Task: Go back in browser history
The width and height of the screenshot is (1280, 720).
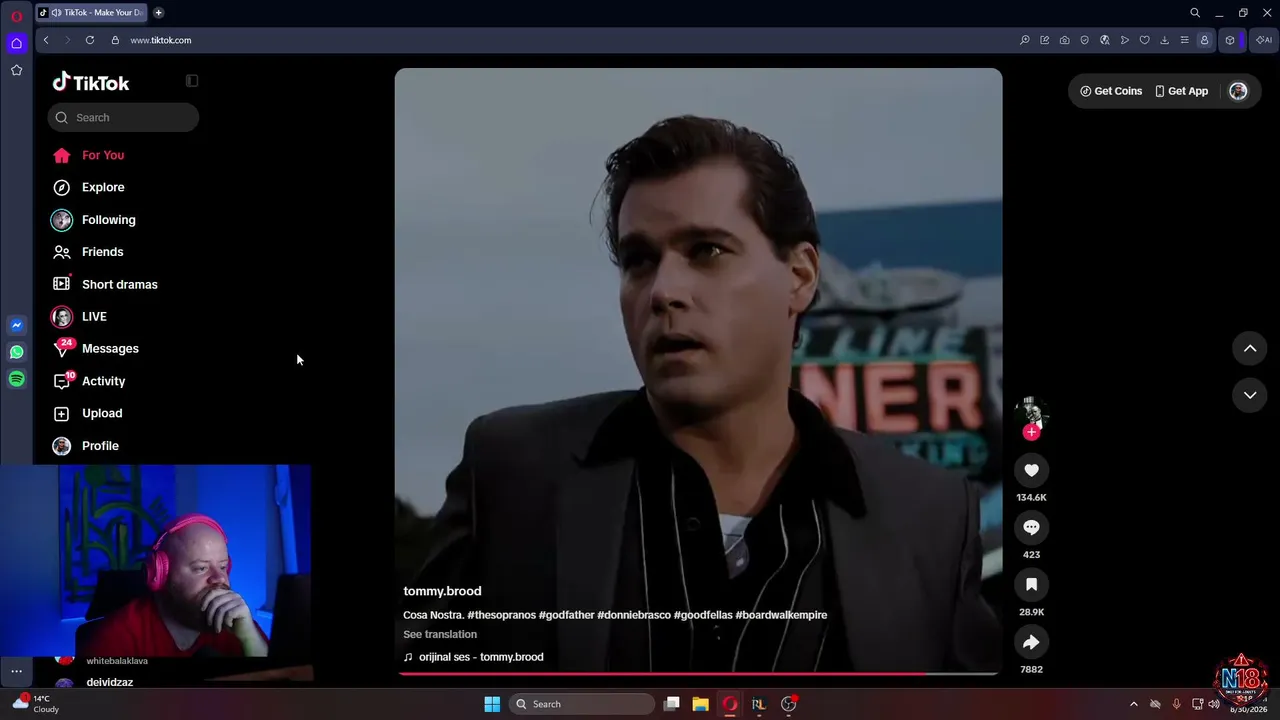Action: 46,40
